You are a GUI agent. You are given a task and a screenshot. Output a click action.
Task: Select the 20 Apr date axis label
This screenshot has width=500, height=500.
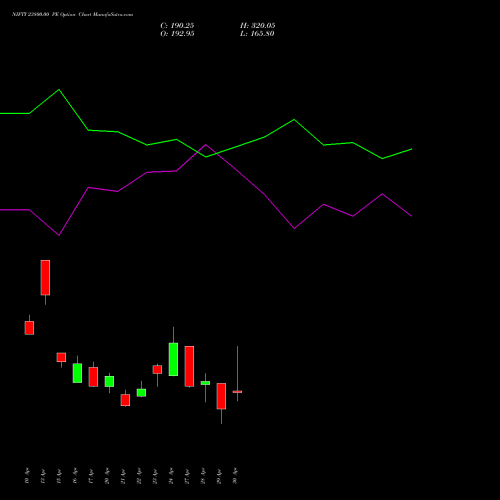click(x=107, y=476)
